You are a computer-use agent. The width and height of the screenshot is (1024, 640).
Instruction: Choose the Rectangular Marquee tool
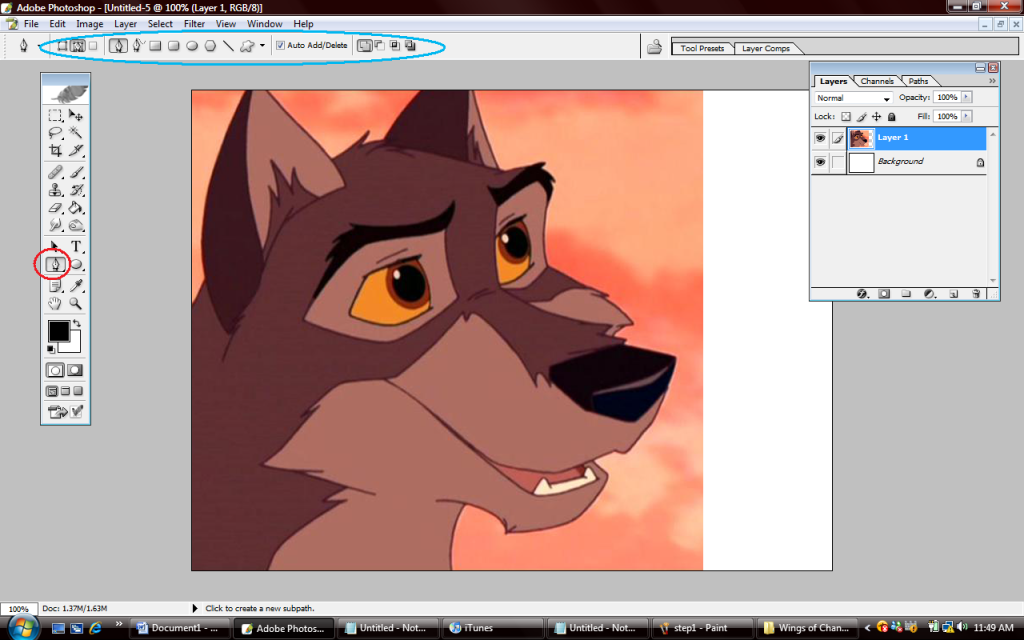(x=56, y=116)
